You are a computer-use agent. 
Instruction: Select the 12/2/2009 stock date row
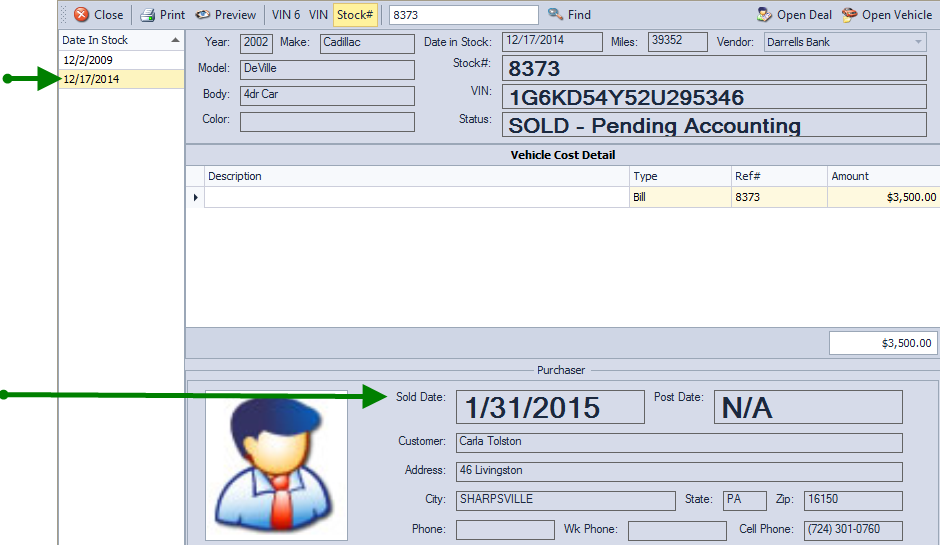[x=121, y=60]
